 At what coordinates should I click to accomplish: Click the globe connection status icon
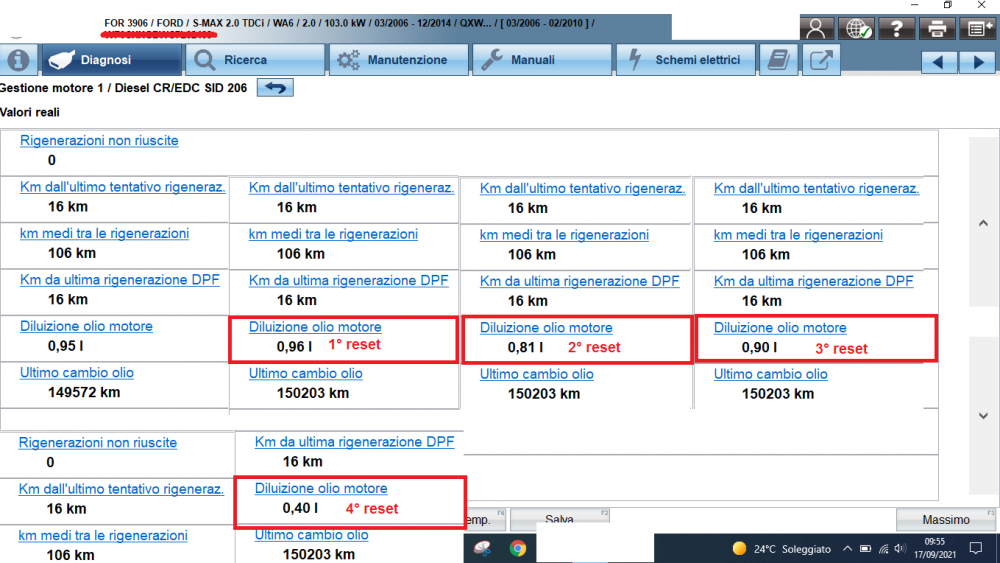point(857,29)
